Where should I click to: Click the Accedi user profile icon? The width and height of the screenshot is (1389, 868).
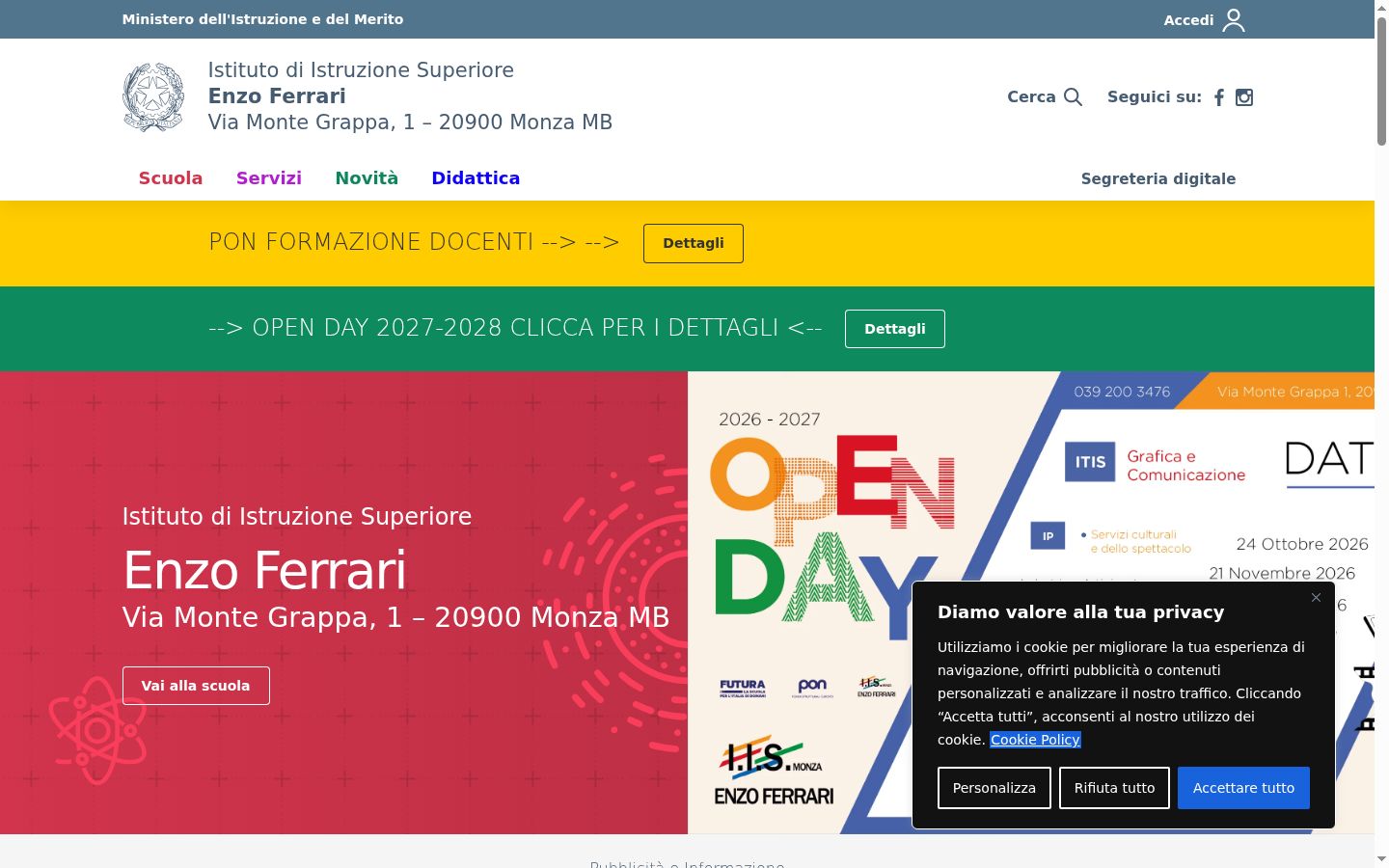click(x=1234, y=20)
